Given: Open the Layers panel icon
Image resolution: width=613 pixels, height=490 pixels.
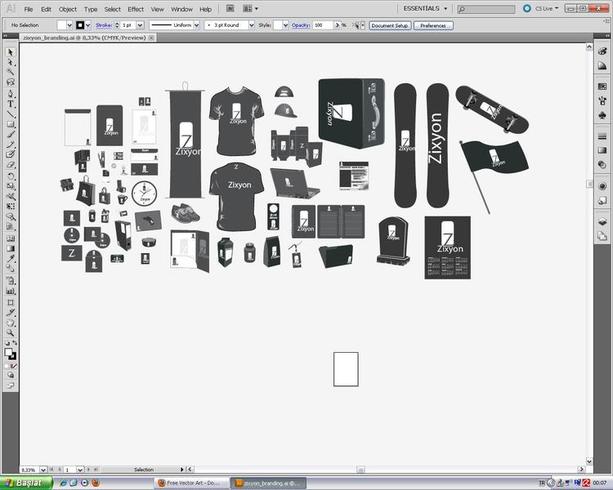Looking at the screenshot, I should (x=602, y=221).
